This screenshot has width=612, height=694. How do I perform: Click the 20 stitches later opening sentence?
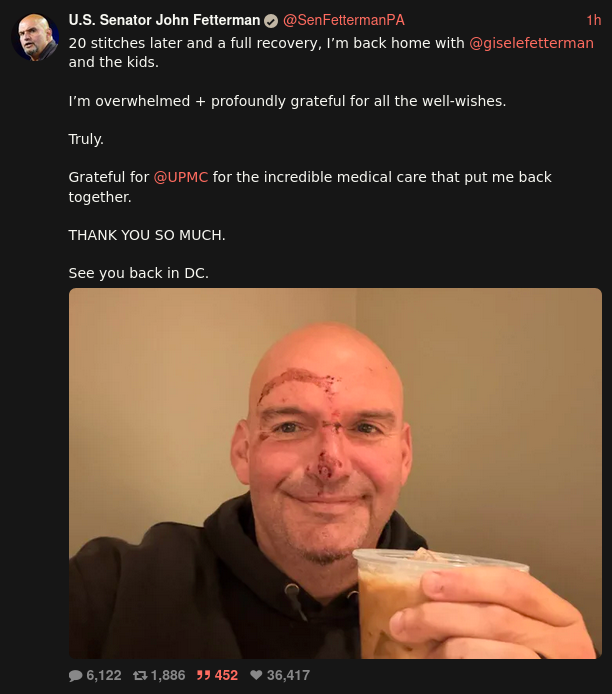point(331,53)
